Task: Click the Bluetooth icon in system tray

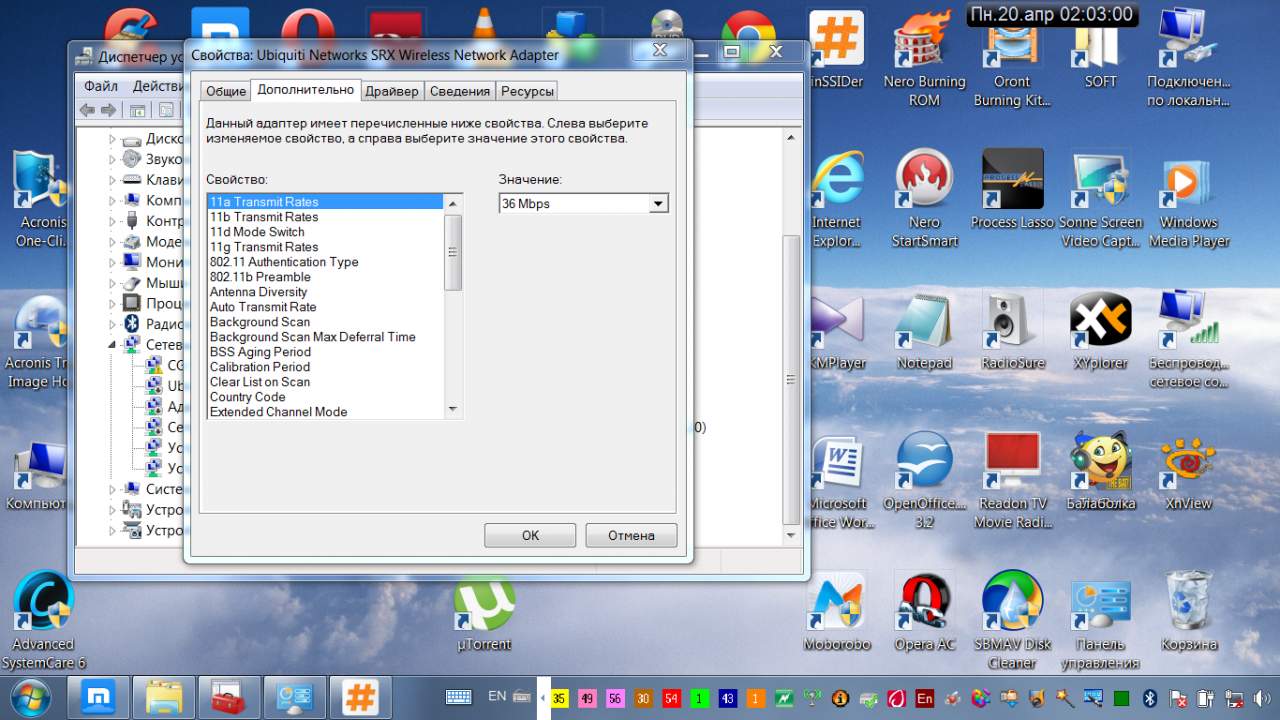Action: 1150,697
